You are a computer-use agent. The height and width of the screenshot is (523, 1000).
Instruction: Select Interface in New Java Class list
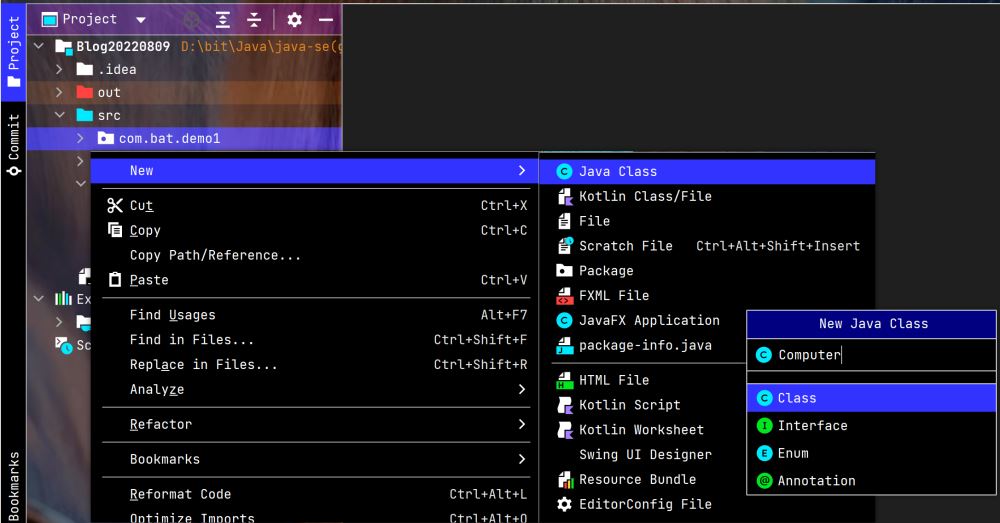click(x=812, y=425)
